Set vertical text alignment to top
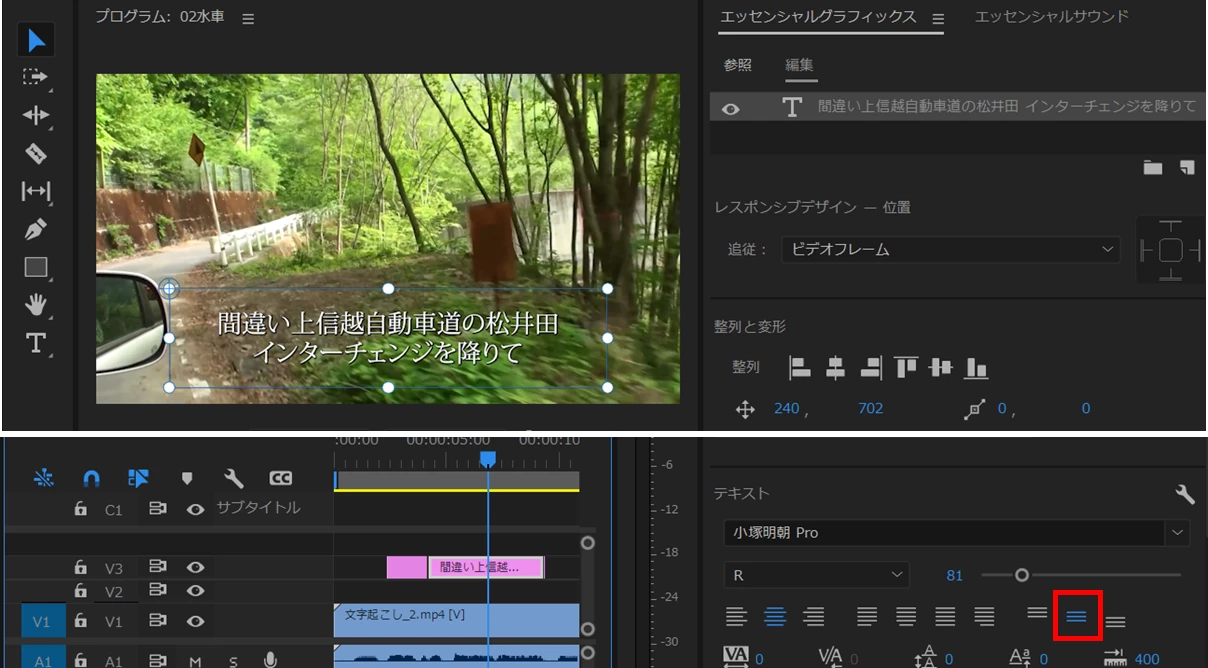This screenshot has width=1208, height=668. (x=1037, y=614)
